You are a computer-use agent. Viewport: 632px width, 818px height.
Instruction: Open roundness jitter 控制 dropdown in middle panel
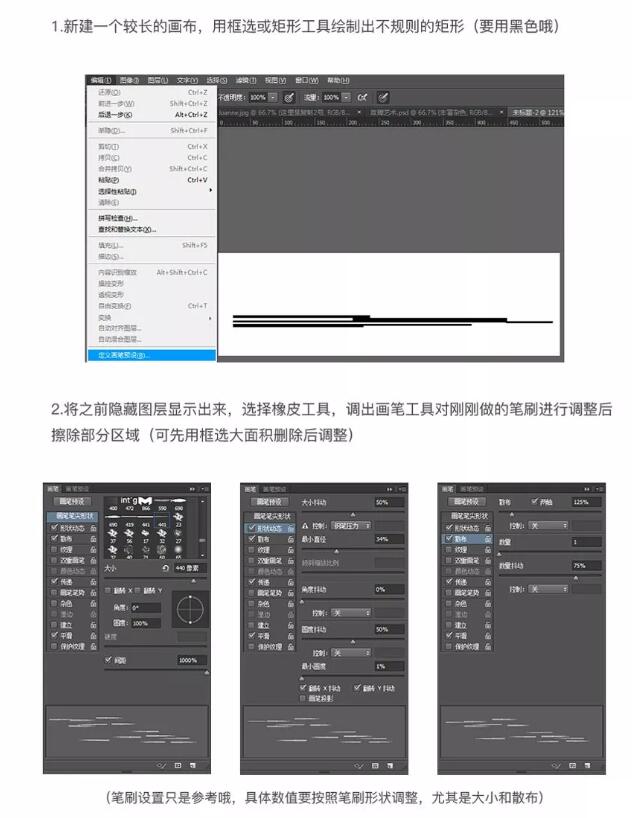[x=351, y=653]
